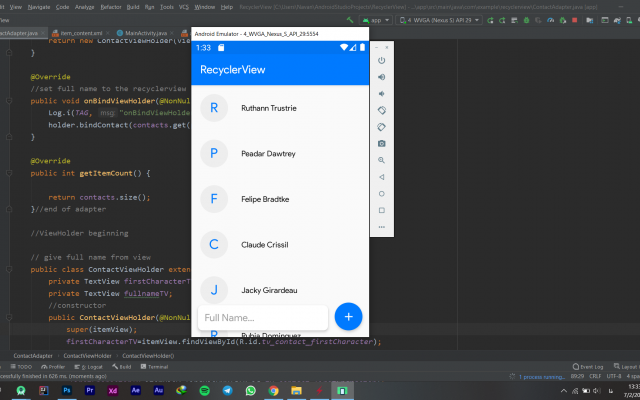
Task: Collapse the ContactViewHolder constructor fold marker
Action: (x=9, y=318)
